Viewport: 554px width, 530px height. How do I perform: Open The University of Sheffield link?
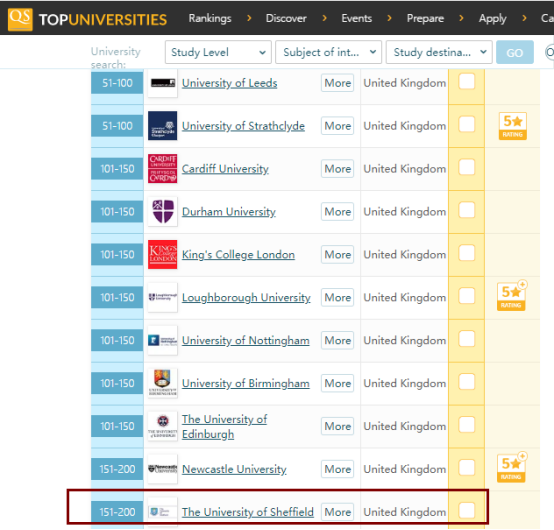pos(248,512)
